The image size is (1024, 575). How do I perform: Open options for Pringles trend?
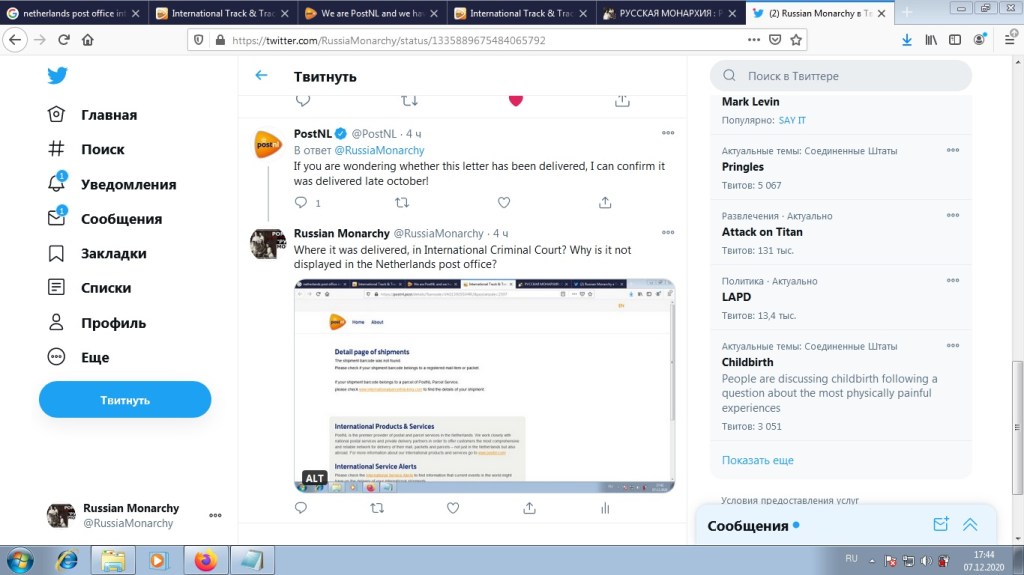953,151
